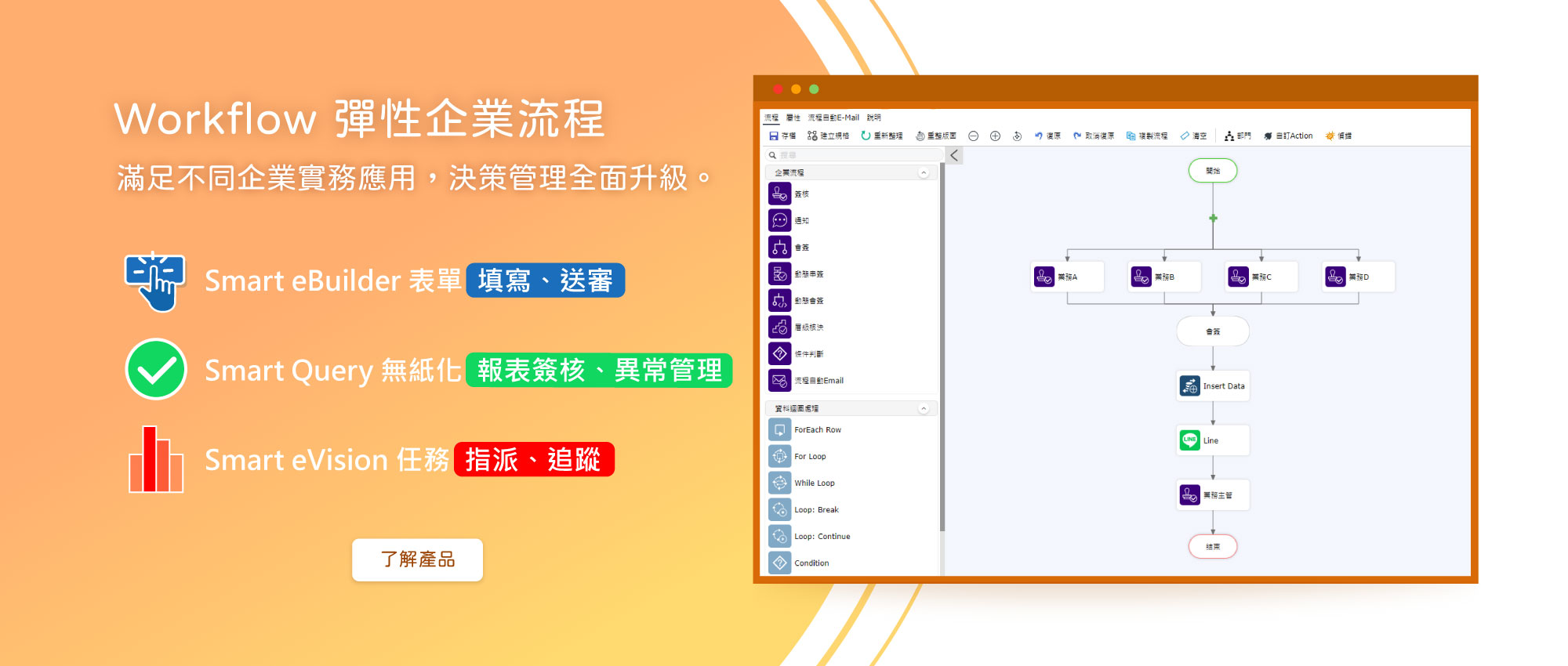Click the 存檔 save icon in toolbar
1568x666 pixels.
click(x=774, y=136)
